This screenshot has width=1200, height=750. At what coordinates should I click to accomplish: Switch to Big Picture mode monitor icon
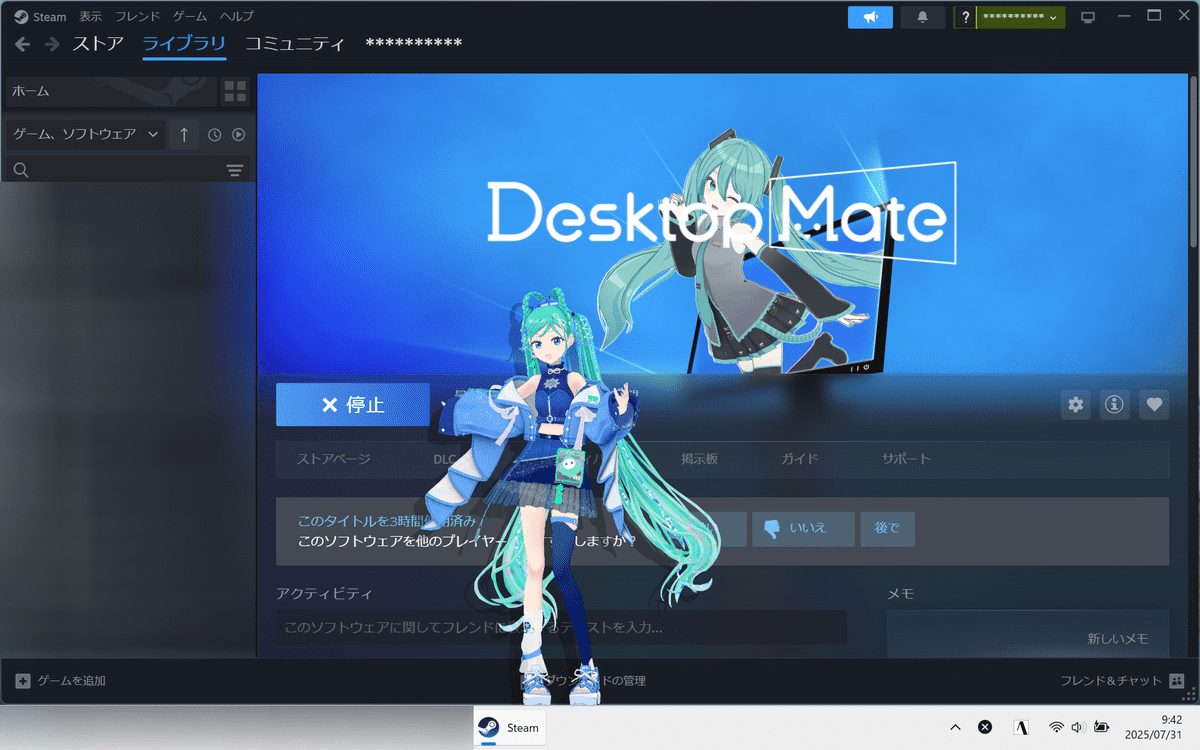(x=1089, y=17)
